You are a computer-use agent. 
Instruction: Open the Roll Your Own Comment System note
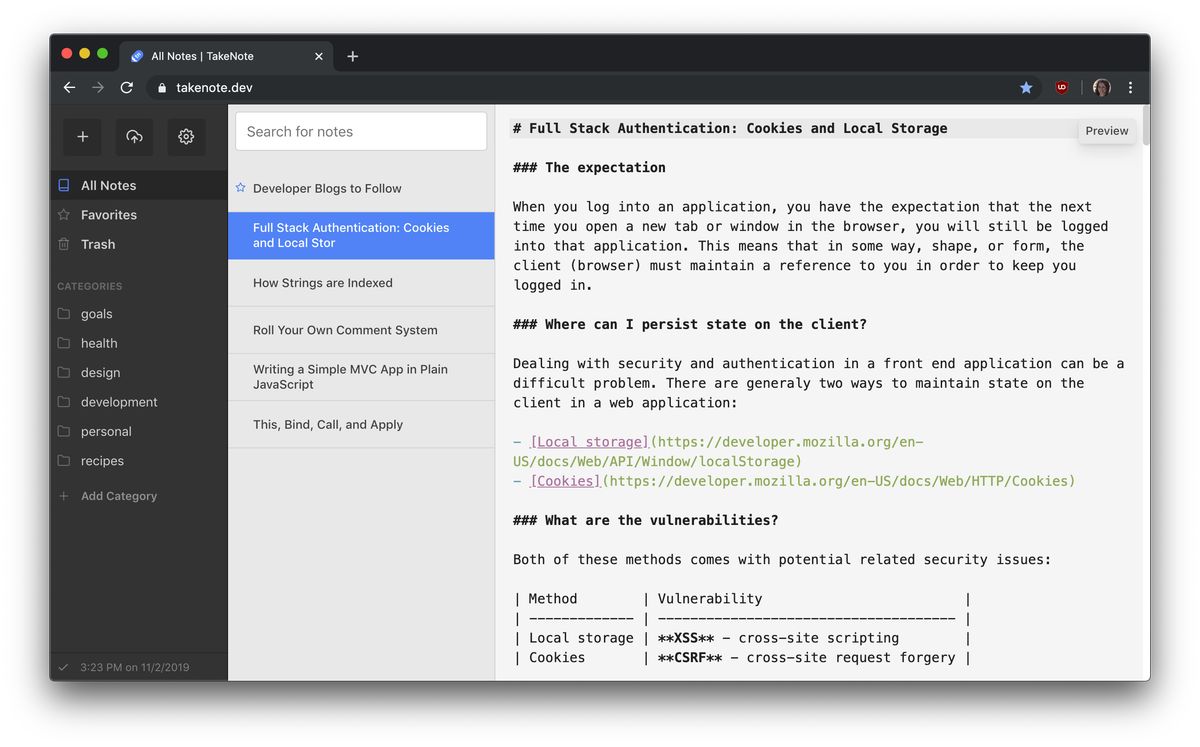345,330
